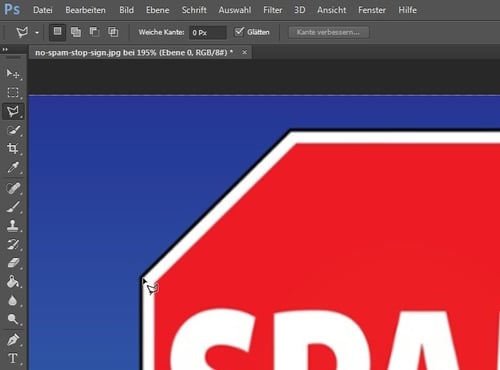
Task: Open the Ebene menu
Action: [x=157, y=10]
